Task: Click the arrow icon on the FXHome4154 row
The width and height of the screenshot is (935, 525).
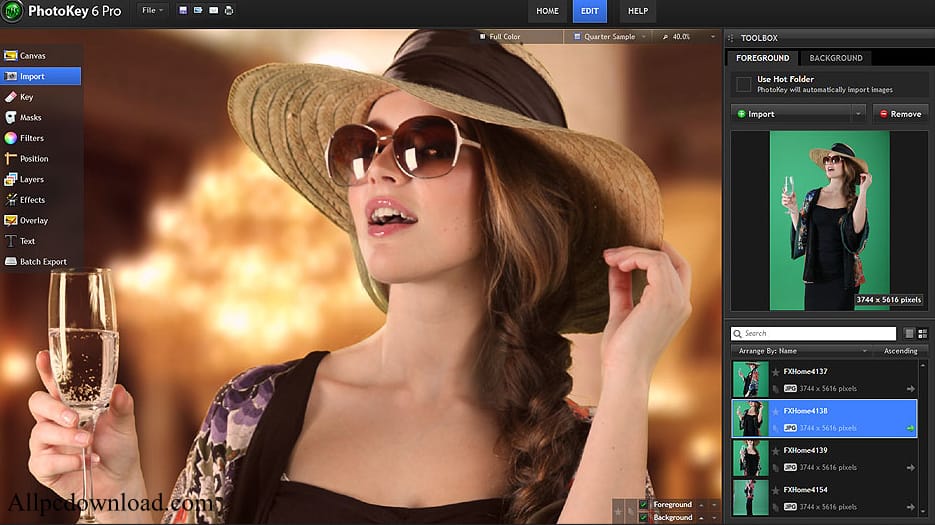Action: point(911,507)
